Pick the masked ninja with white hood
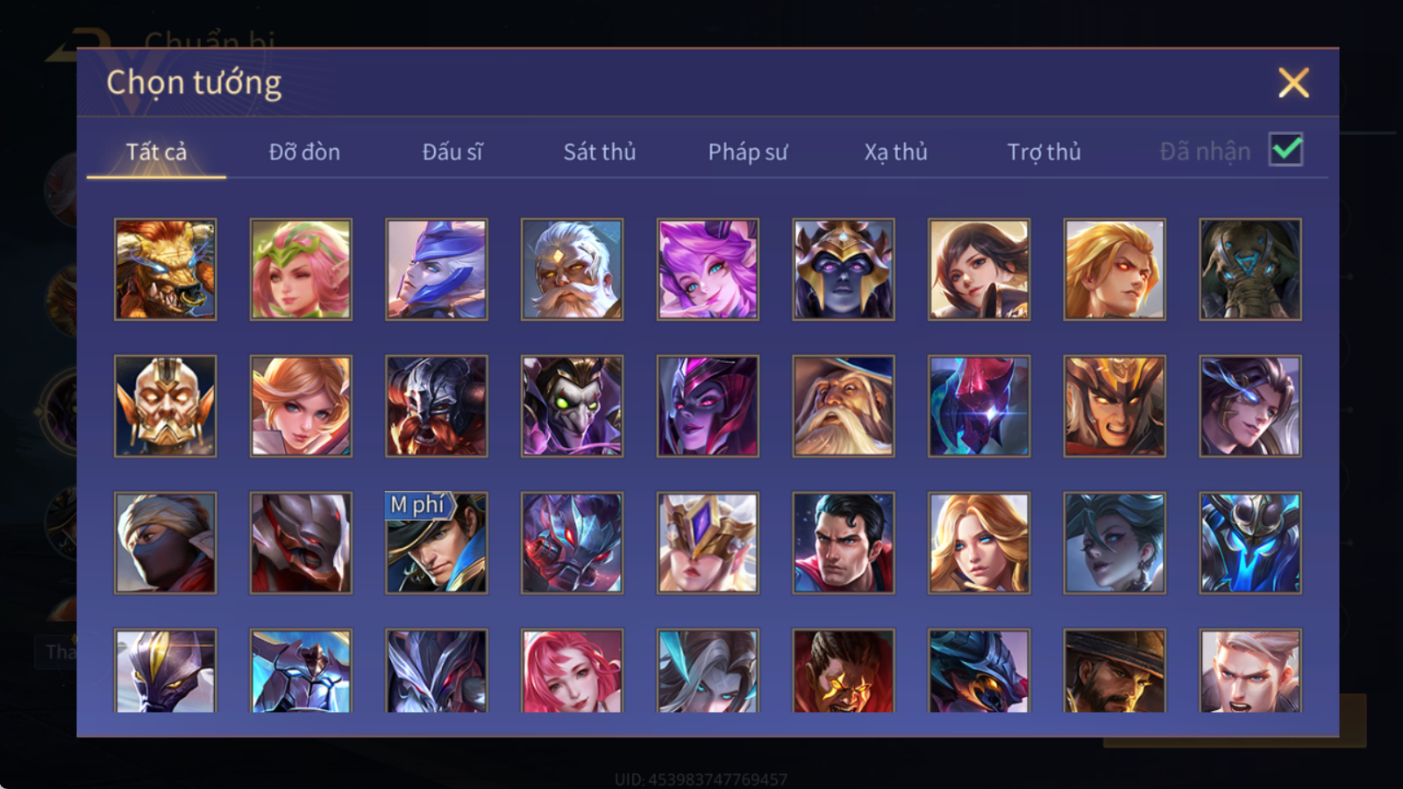 pos(165,543)
